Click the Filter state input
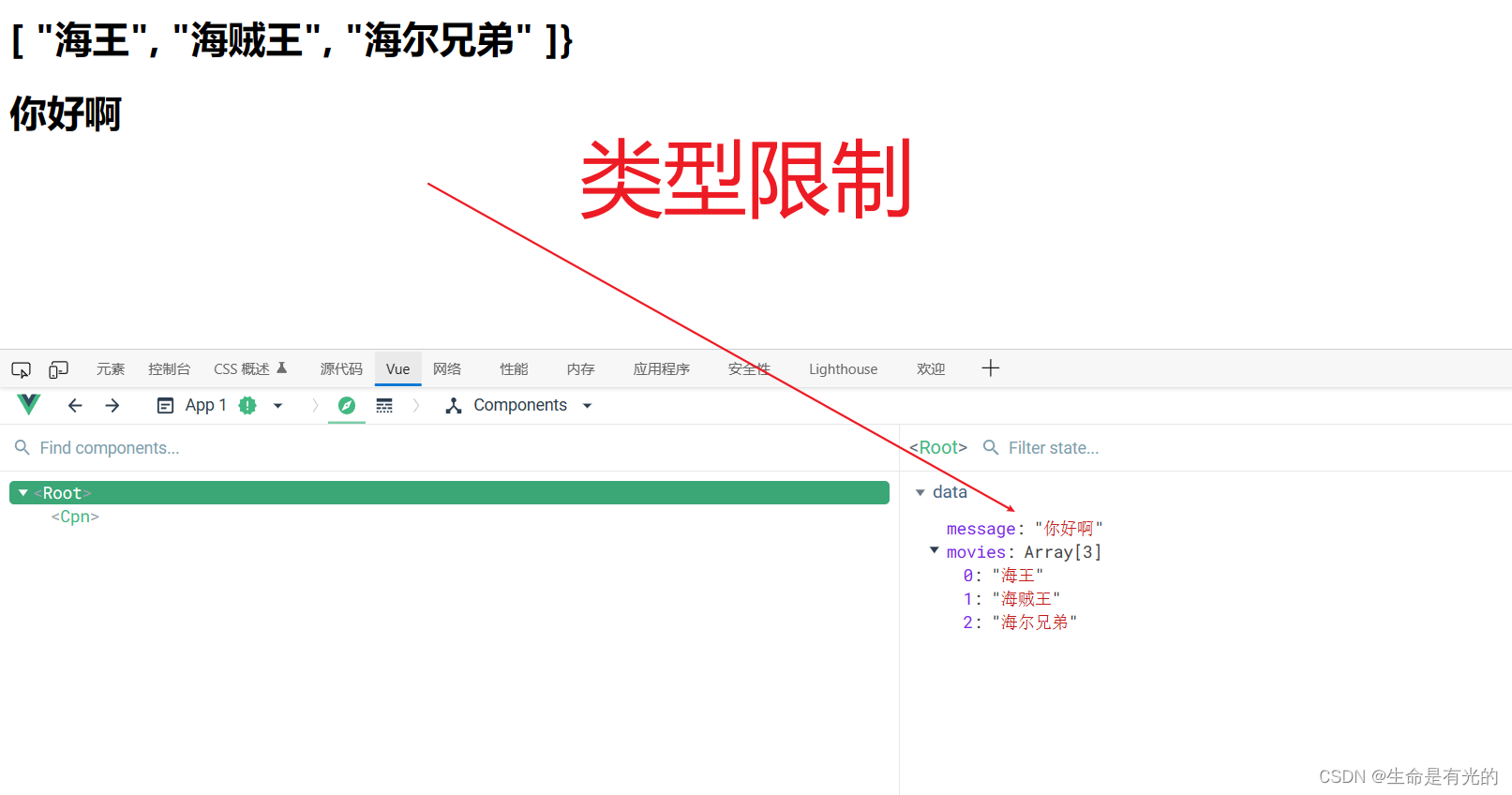This screenshot has height=795, width=1512. coord(1054,448)
